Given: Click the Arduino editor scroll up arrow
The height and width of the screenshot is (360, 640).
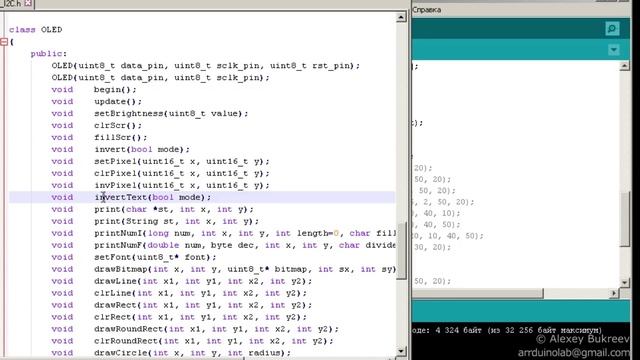Looking at the screenshot, I should click(x=624, y=66).
